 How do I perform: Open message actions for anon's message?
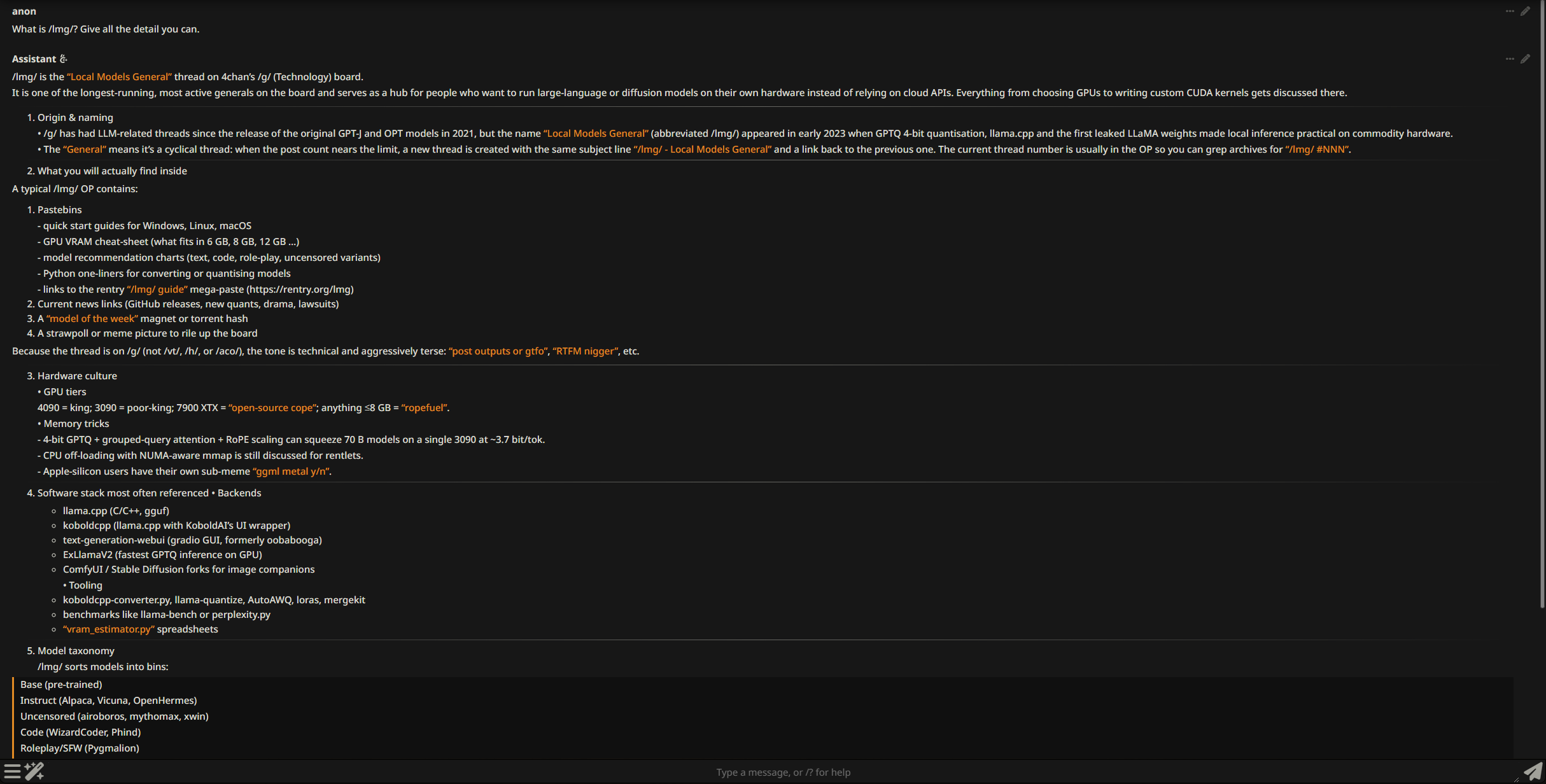1510,11
